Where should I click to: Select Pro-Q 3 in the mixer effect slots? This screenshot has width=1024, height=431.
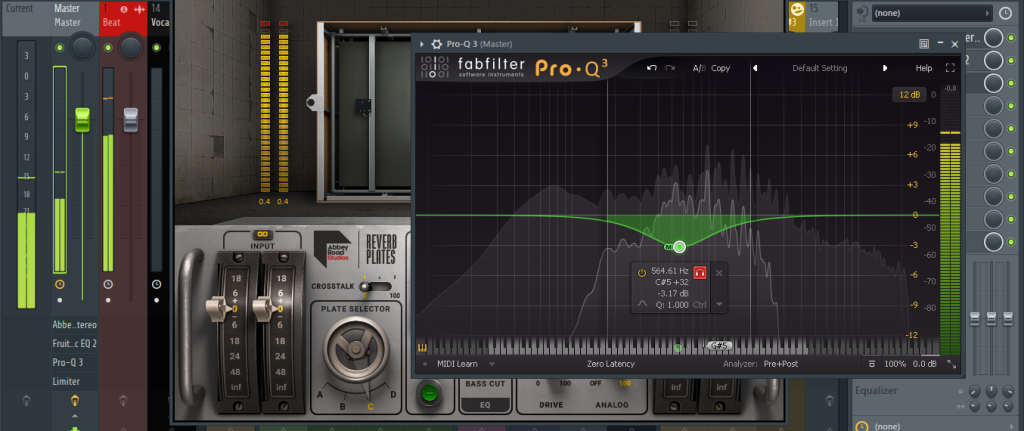(x=67, y=362)
